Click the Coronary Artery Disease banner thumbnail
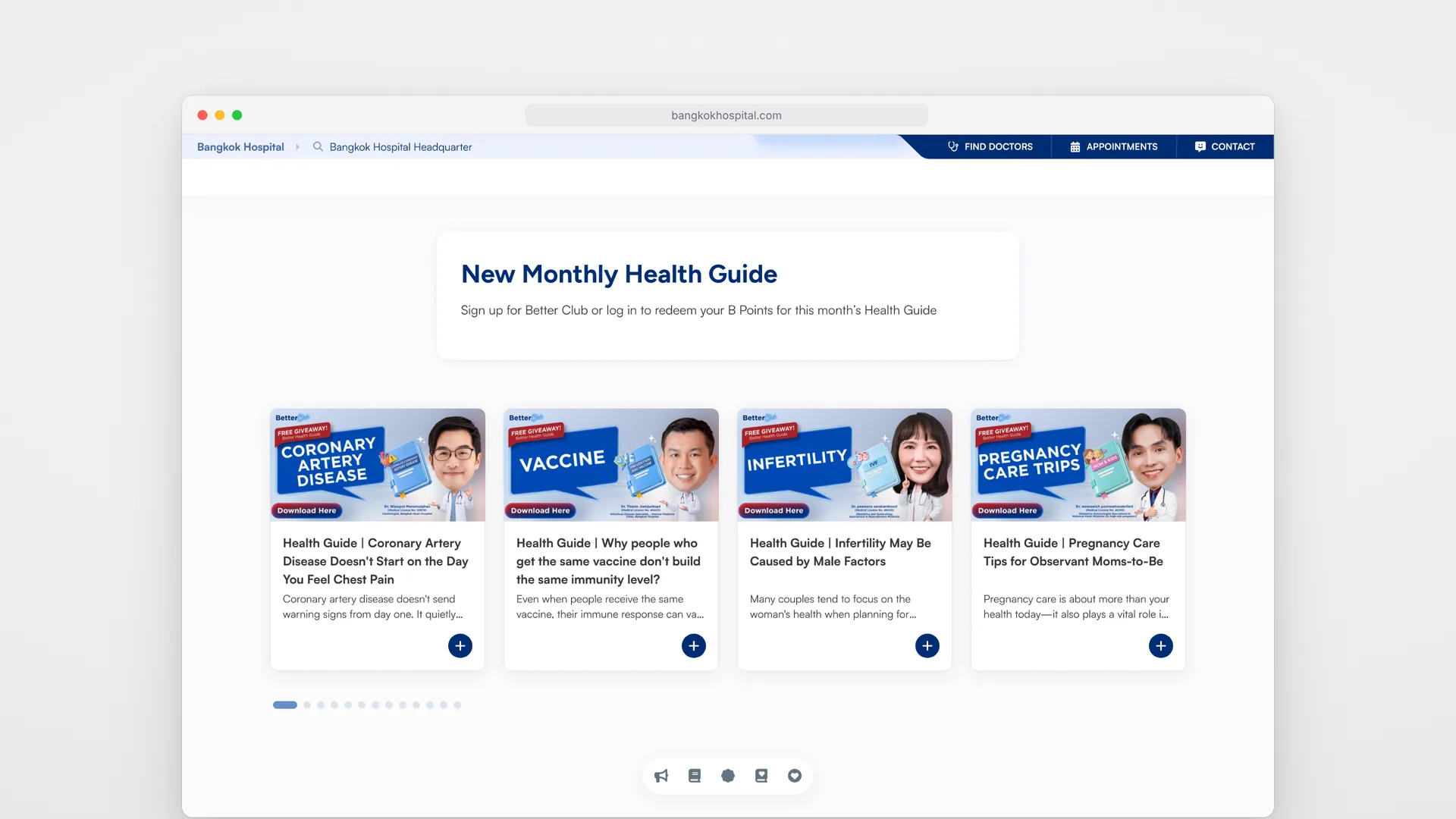 378,465
